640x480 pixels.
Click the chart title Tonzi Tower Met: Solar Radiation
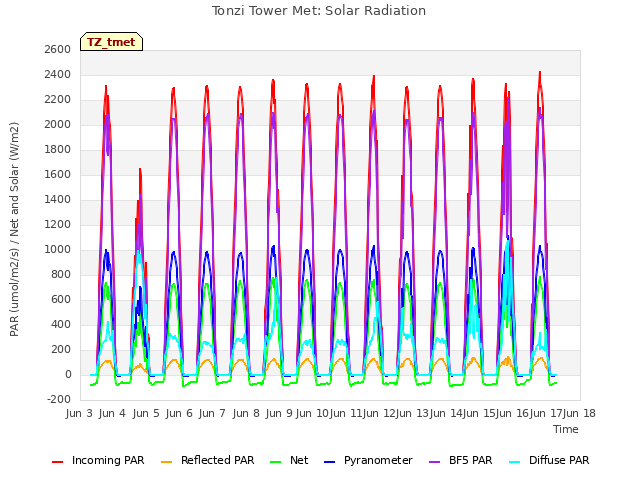coord(319,11)
